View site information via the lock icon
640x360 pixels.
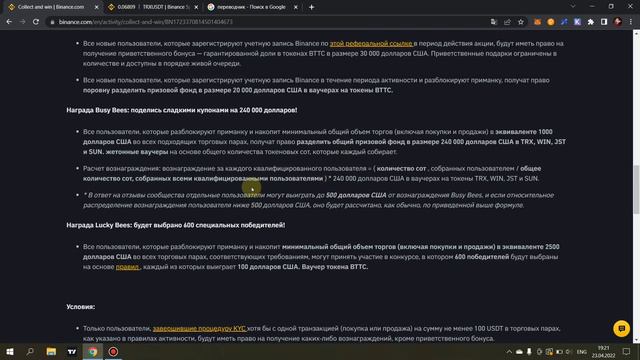click(x=52, y=22)
